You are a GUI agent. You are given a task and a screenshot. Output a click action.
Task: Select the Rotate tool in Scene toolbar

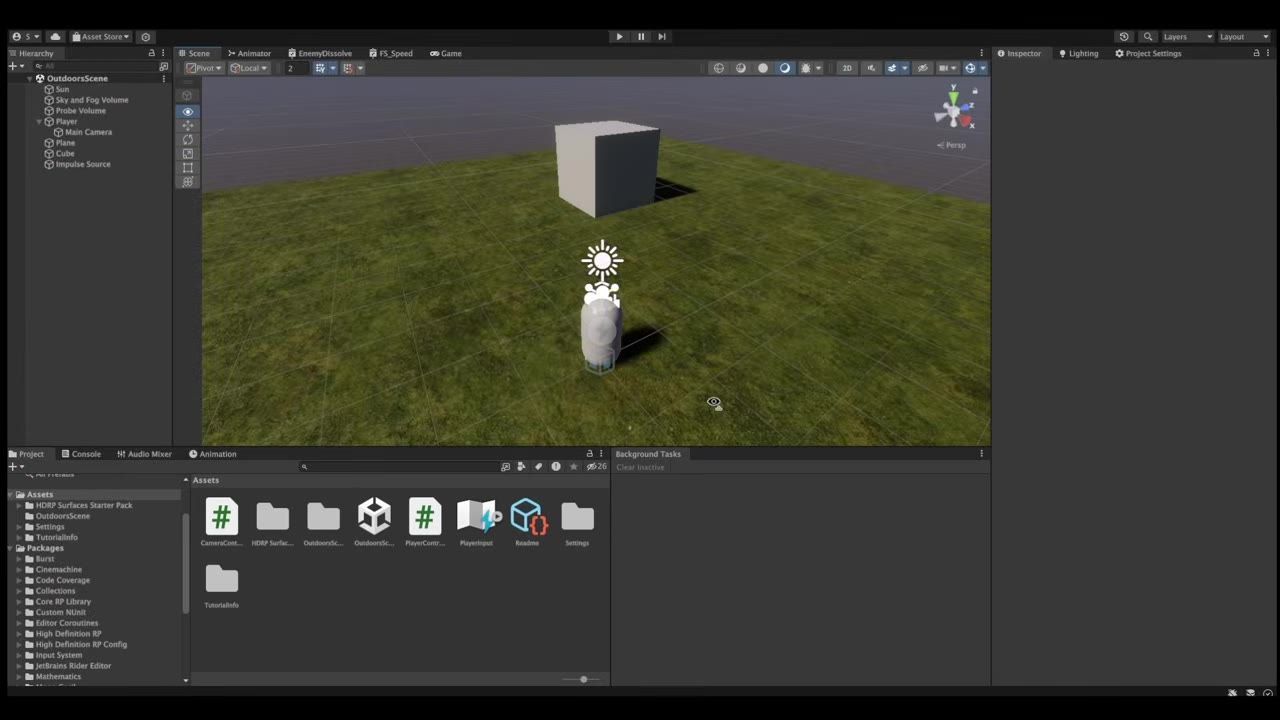point(188,140)
